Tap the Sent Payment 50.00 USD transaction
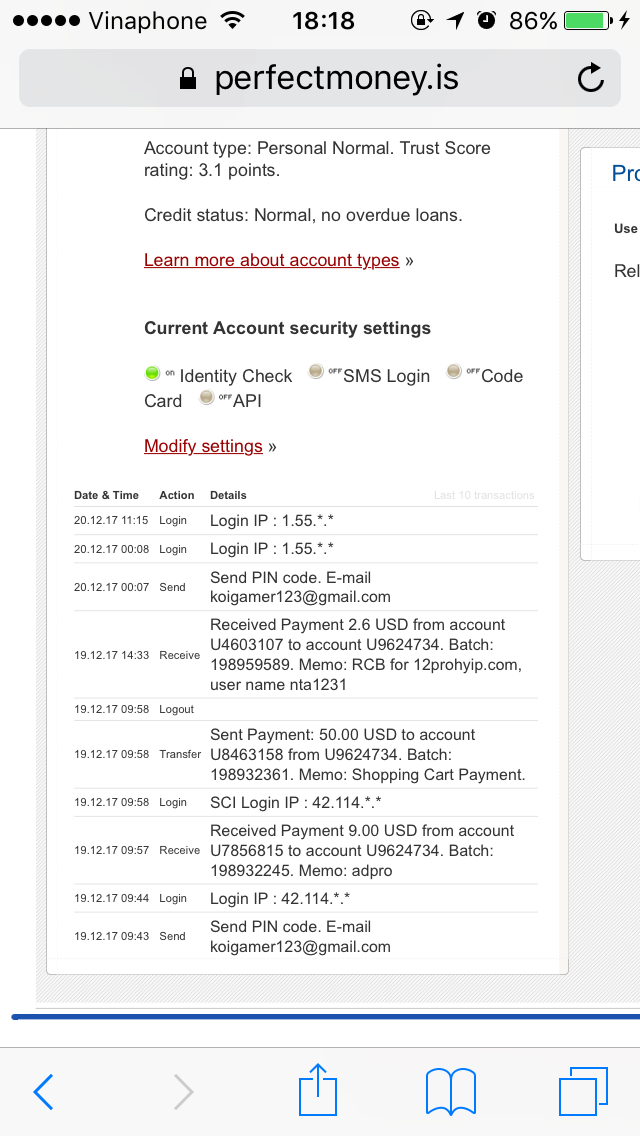The image size is (640, 1136). pos(367,754)
